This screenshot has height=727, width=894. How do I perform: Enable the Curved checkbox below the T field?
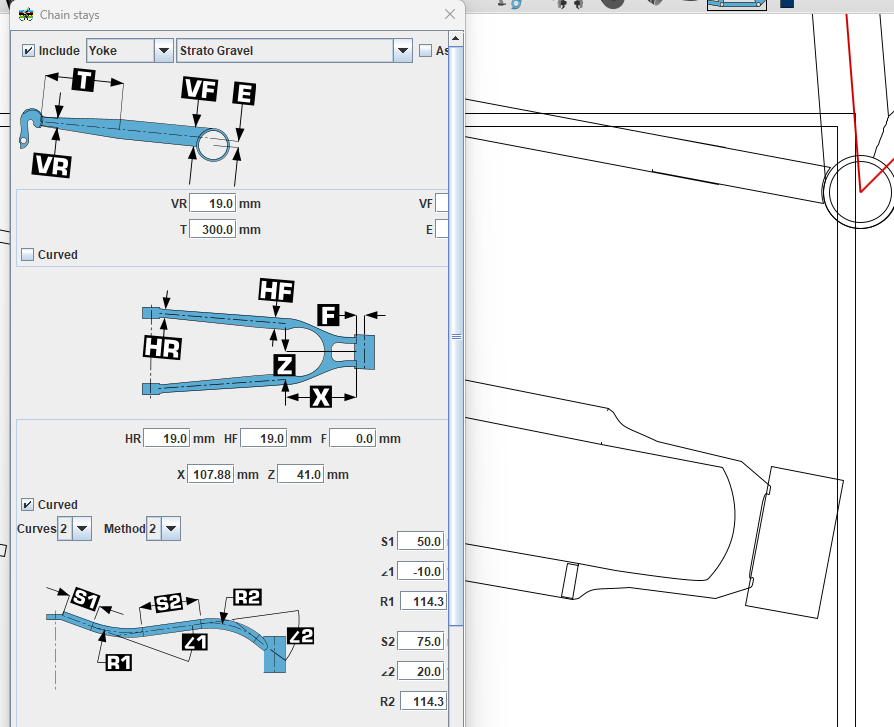(x=28, y=255)
